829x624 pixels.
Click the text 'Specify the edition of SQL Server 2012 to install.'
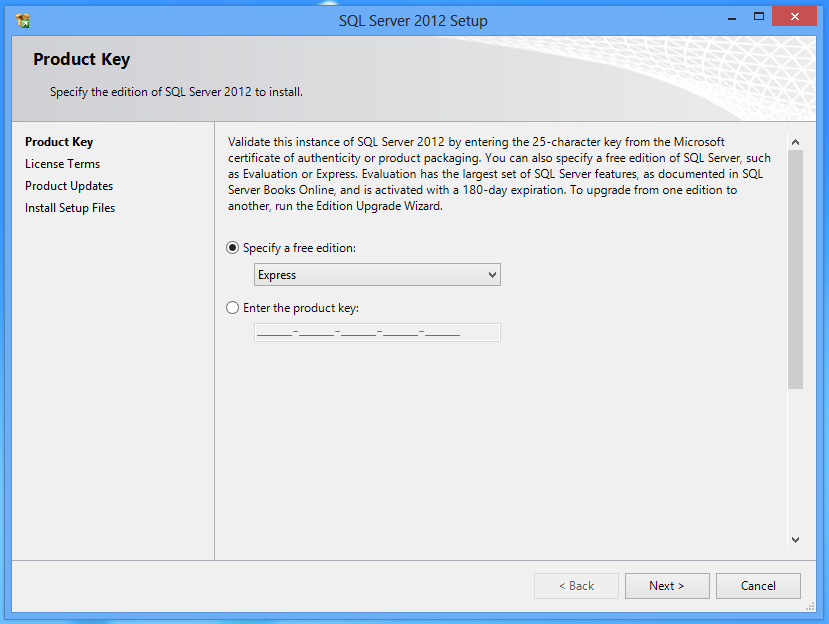(177, 92)
